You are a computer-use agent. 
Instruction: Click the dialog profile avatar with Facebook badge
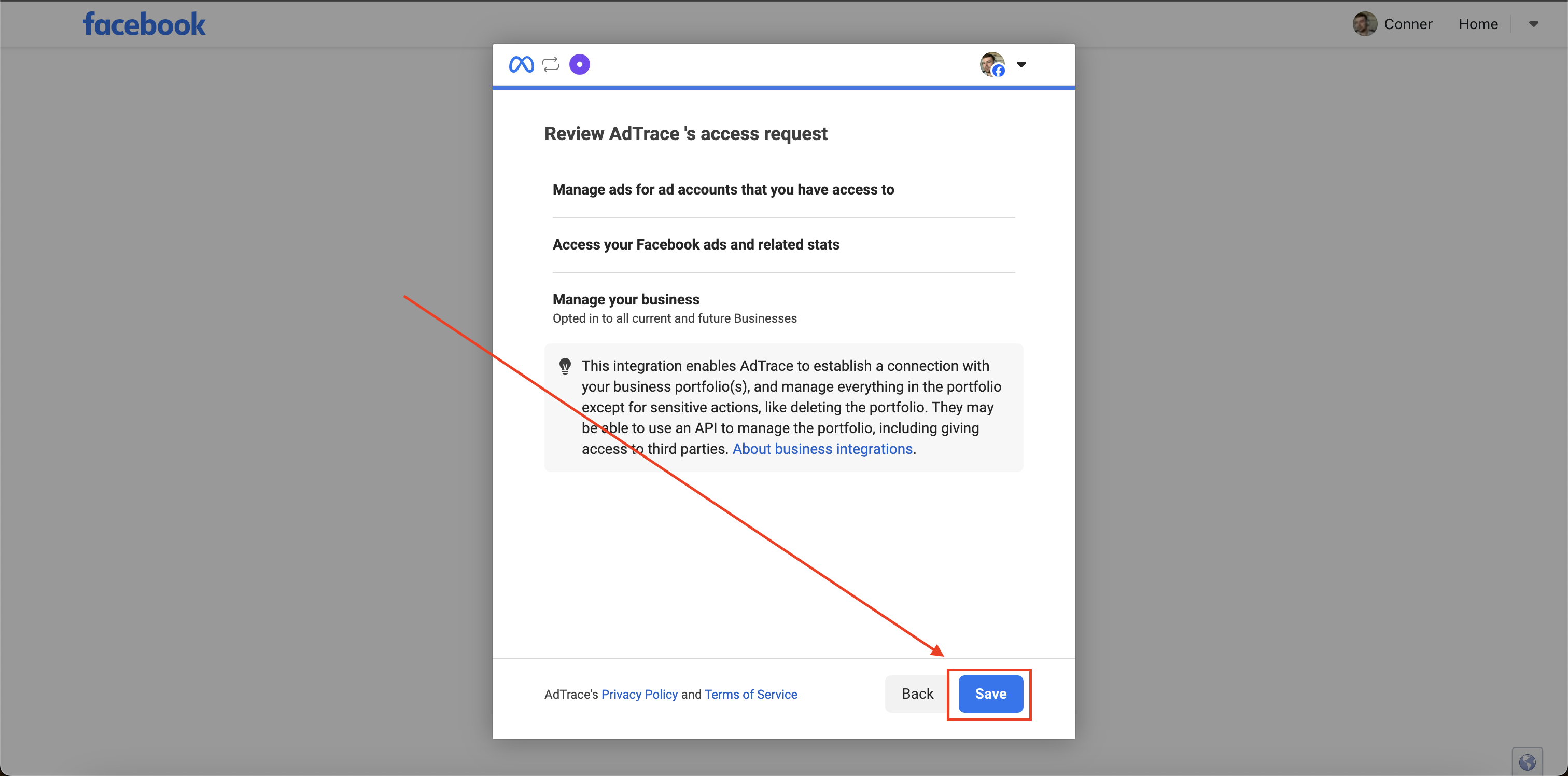(992, 64)
